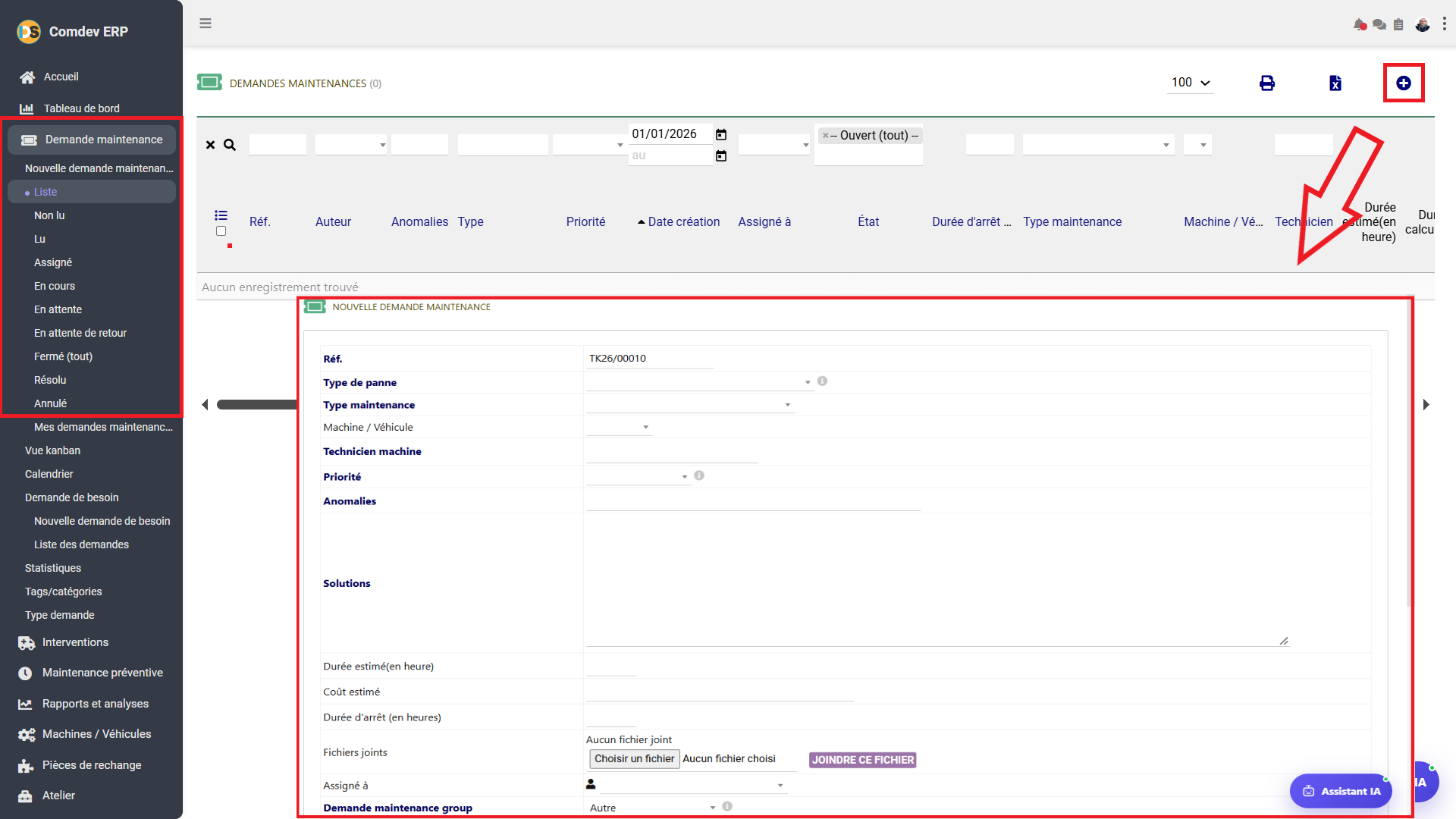Open the Accueil menu item

tap(61, 77)
